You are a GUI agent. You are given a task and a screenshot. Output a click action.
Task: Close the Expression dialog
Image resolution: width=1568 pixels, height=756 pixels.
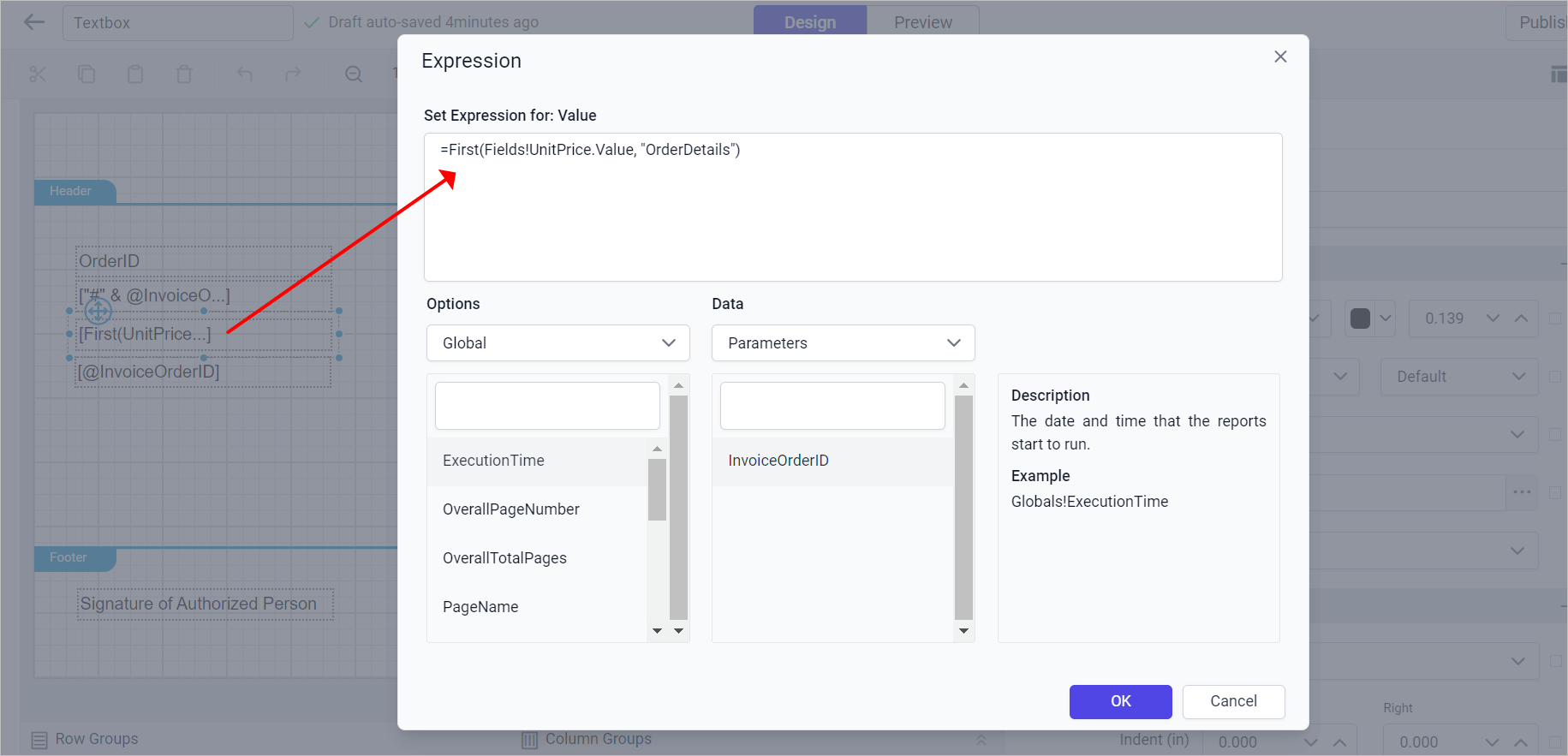click(1280, 57)
